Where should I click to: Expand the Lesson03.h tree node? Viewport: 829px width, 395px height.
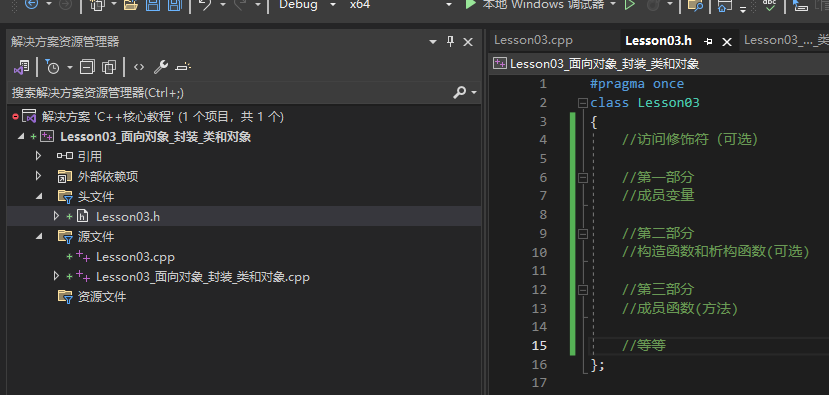(x=57, y=216)
